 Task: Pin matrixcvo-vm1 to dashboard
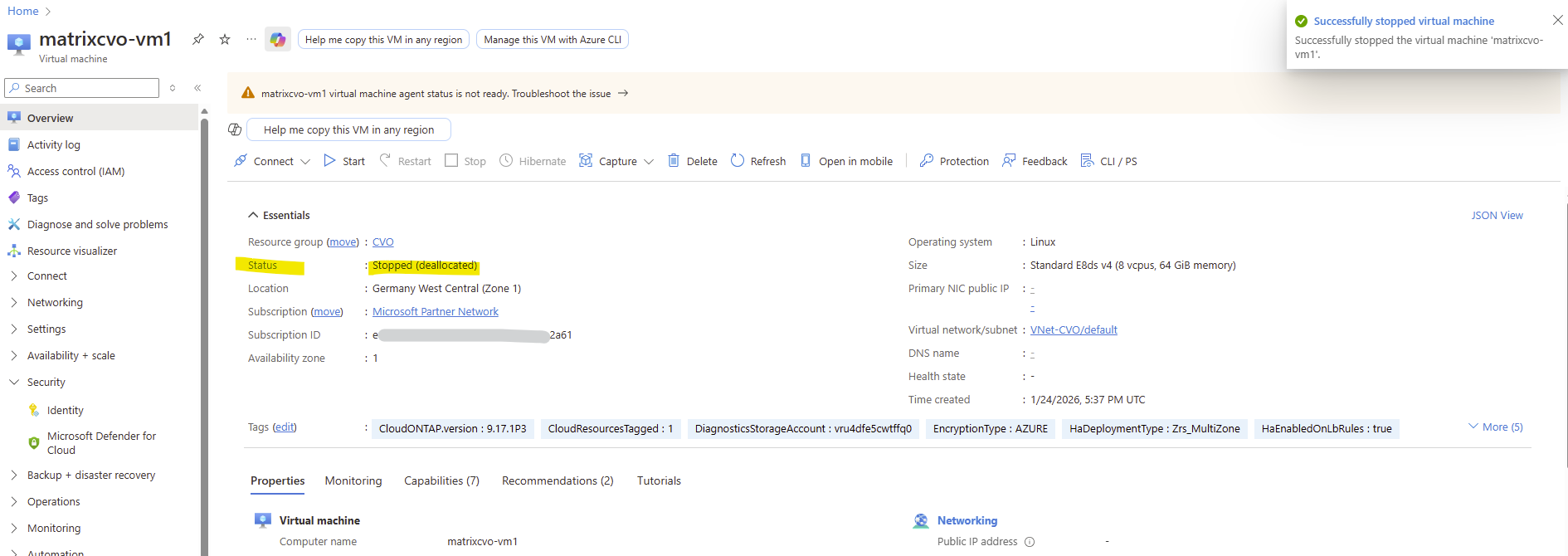(197, 39)
